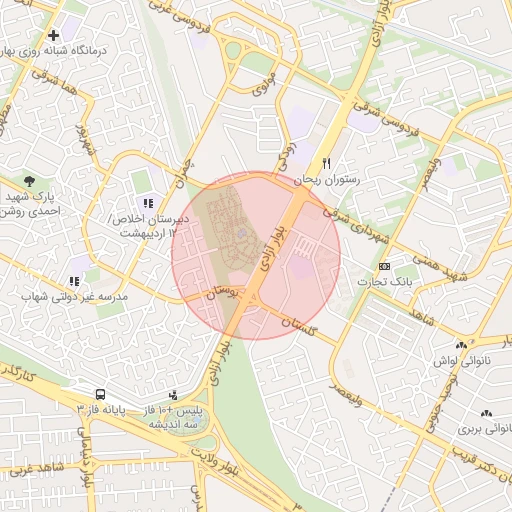The image size is (512, 512).
Task: Click the فردوسی شرقی street label
Action: click(x=386, y=119)
